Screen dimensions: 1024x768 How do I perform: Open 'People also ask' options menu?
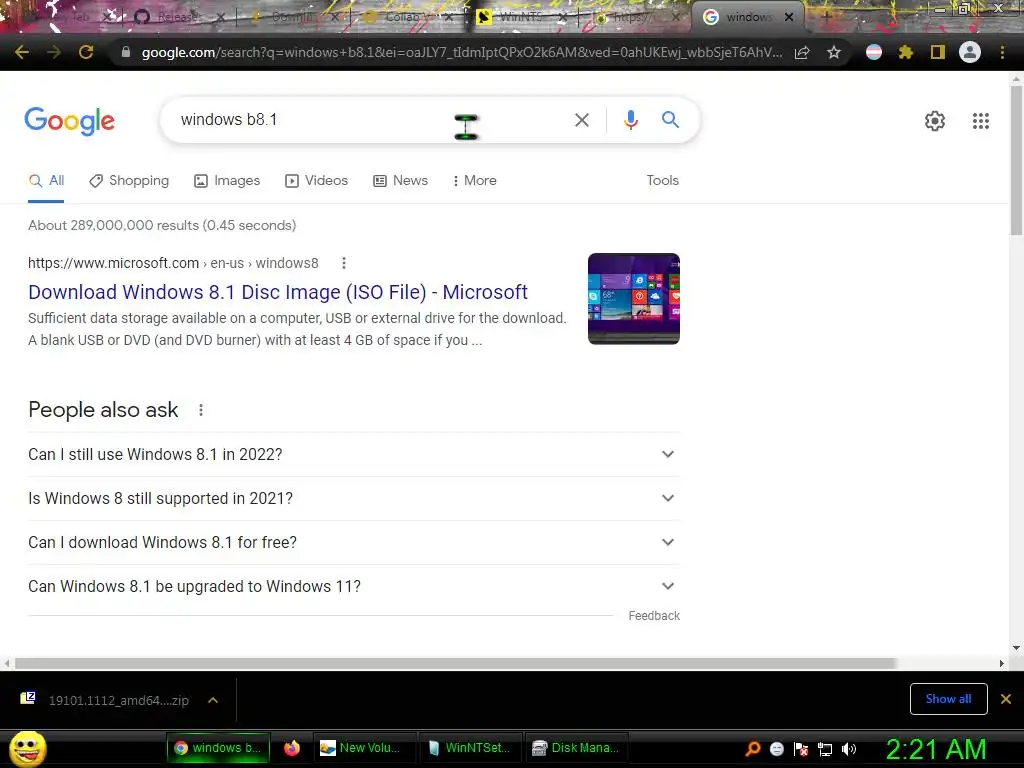[200, 410]
